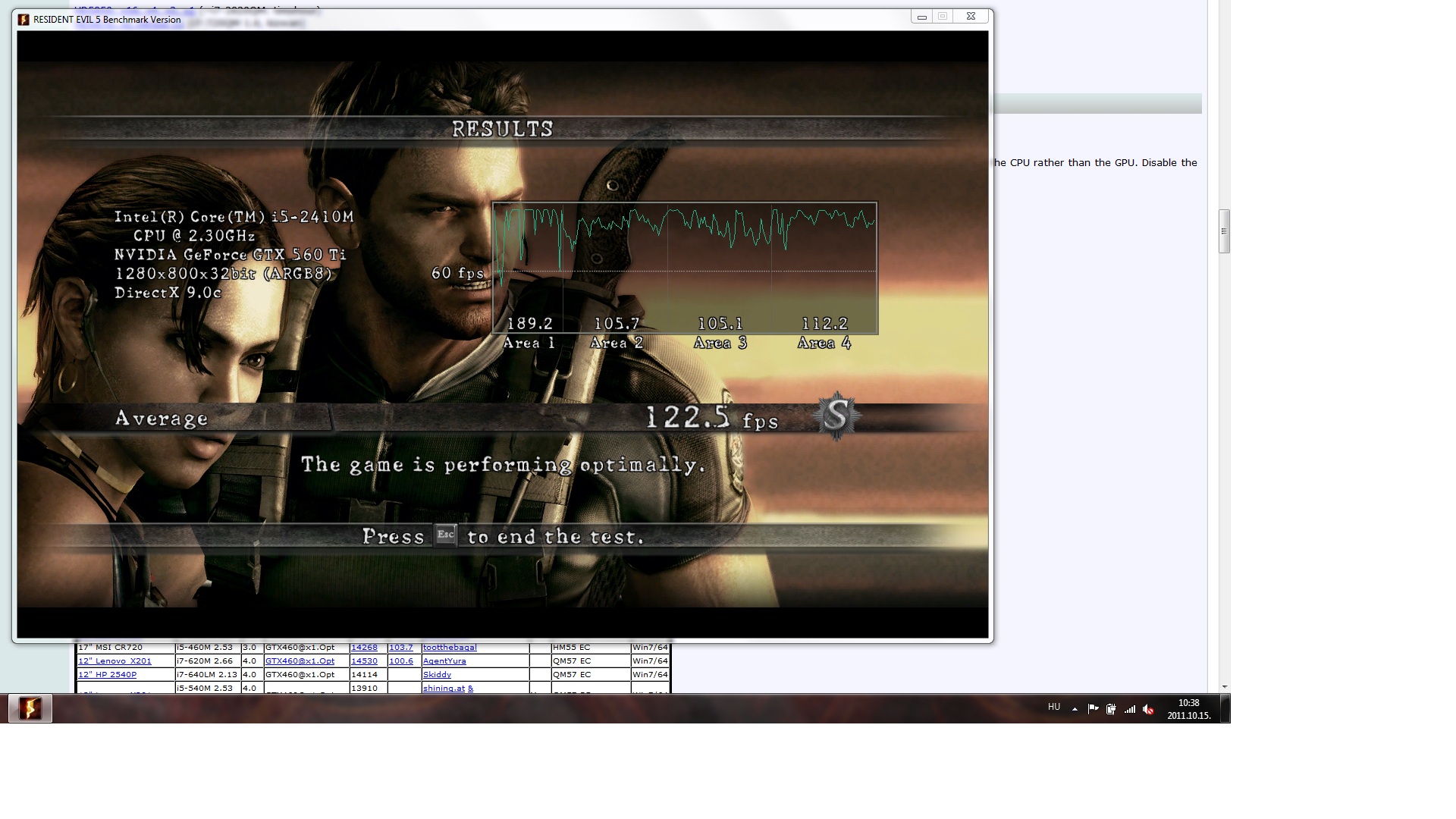Visit the tootthebagal user link

(x=450, y=648)
